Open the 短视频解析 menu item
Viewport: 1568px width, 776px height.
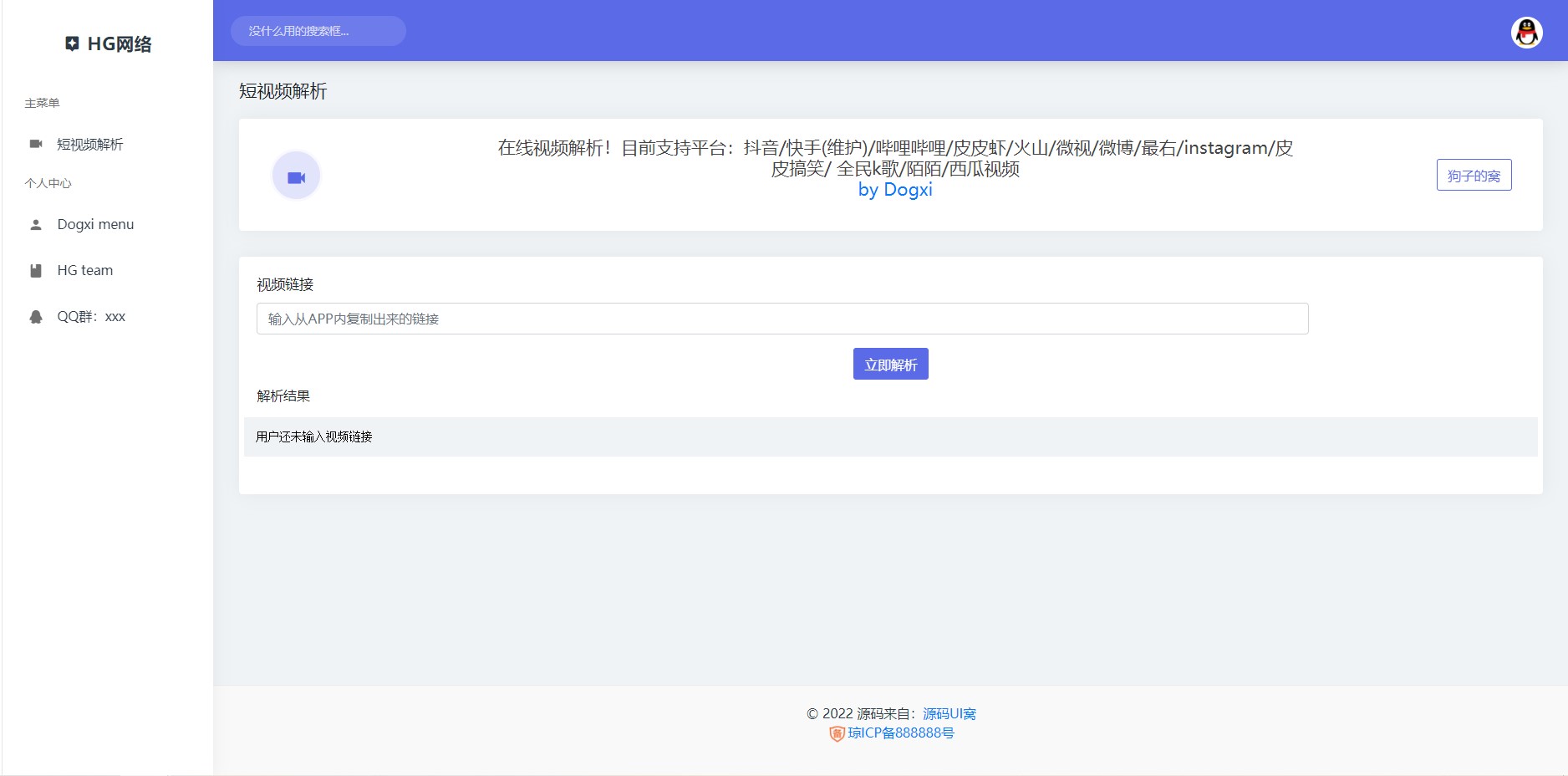(x=89, y=143)
